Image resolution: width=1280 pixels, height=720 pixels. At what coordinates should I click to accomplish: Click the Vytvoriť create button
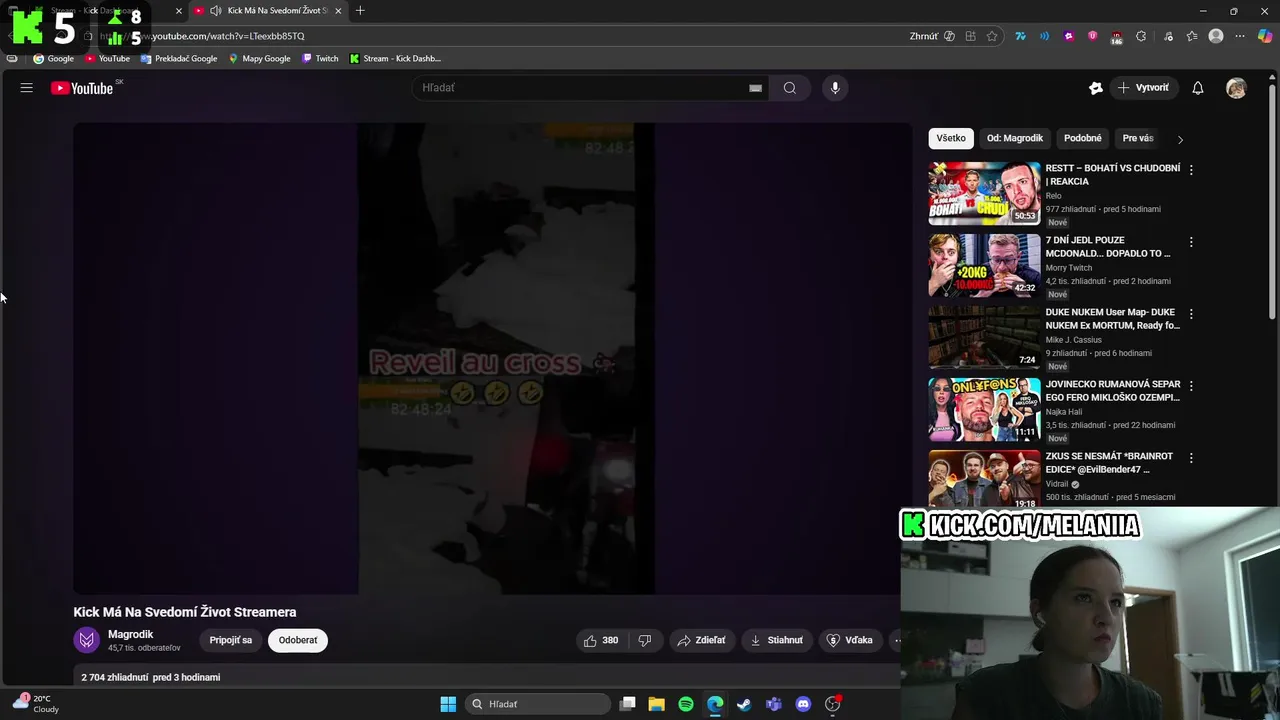1143,88
